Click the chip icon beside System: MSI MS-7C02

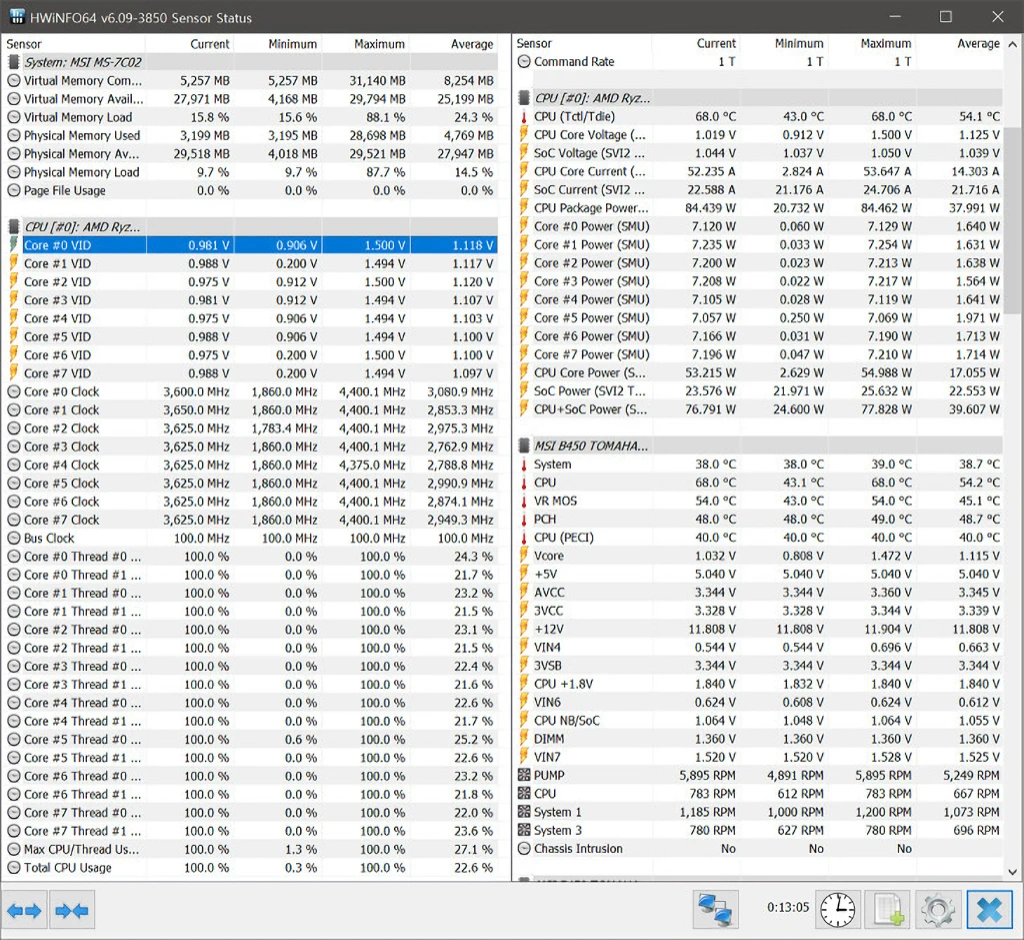tap(14, 63)
